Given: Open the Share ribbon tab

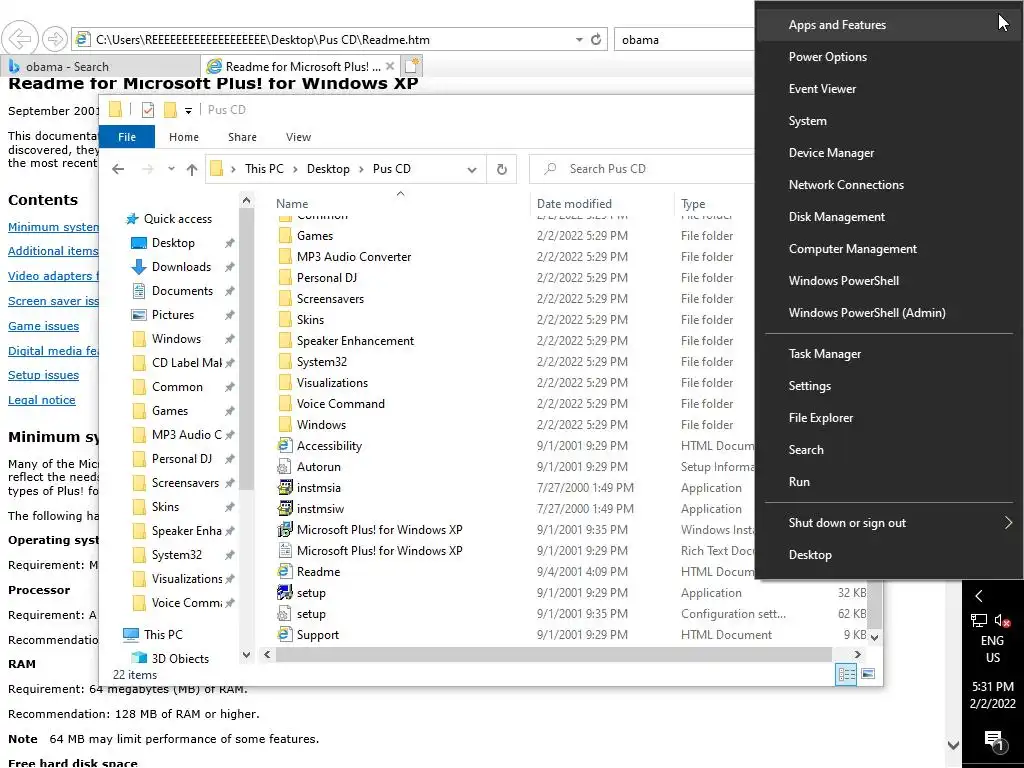Looking at the screenshot, I should click(x=242, y=137).
